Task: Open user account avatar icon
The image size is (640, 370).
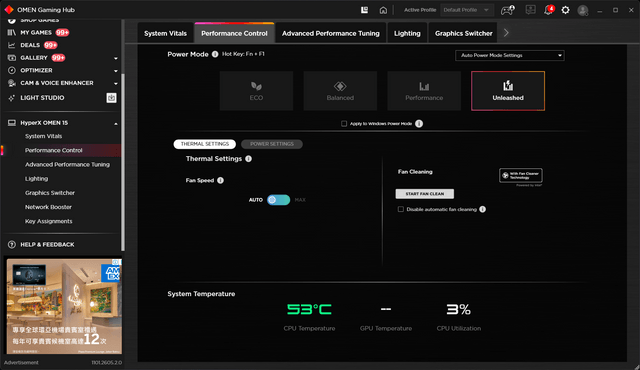Action: click(x=583, y=10)
